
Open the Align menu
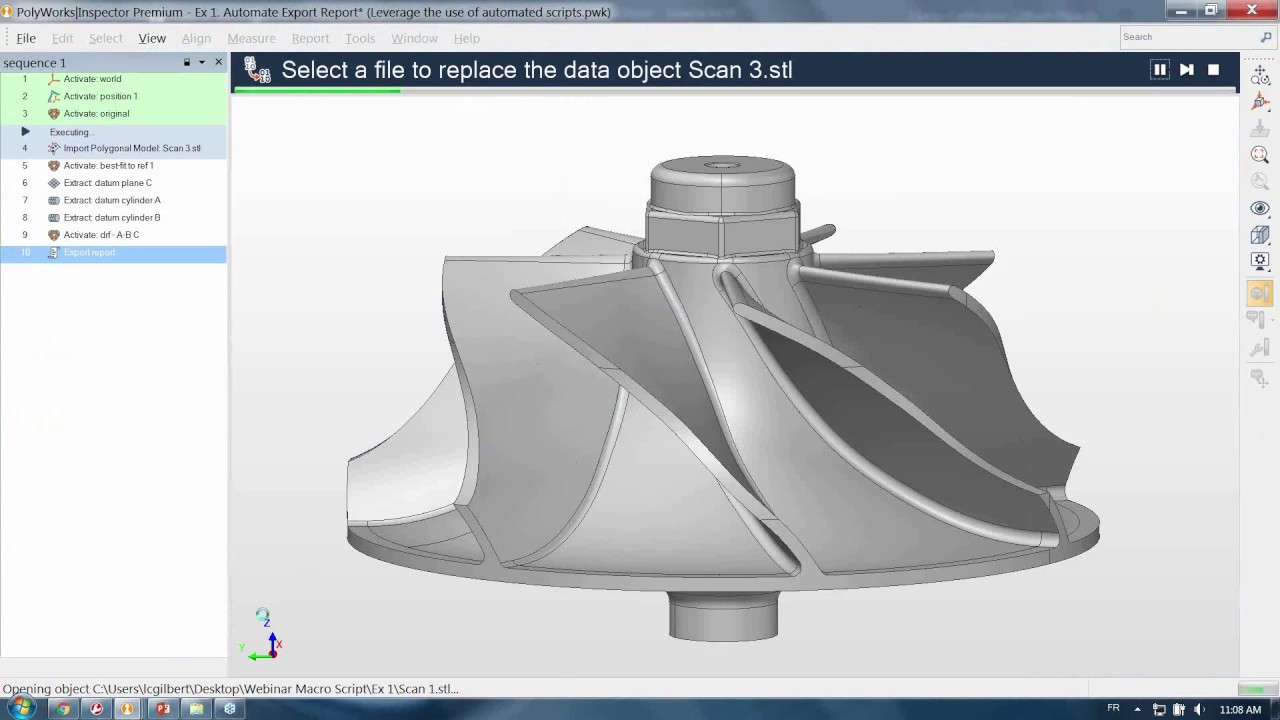(x=196, y=38)
